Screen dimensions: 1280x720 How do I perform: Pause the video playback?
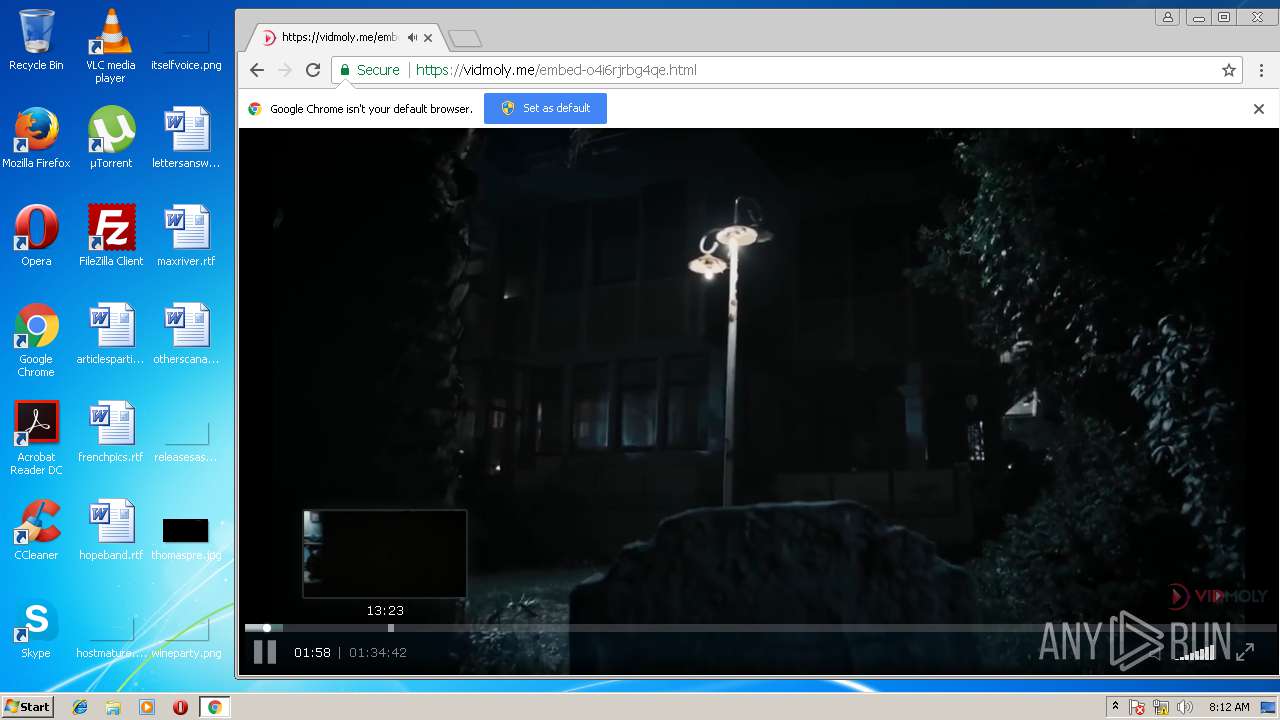pyautogui.click(x=265, y=652)
